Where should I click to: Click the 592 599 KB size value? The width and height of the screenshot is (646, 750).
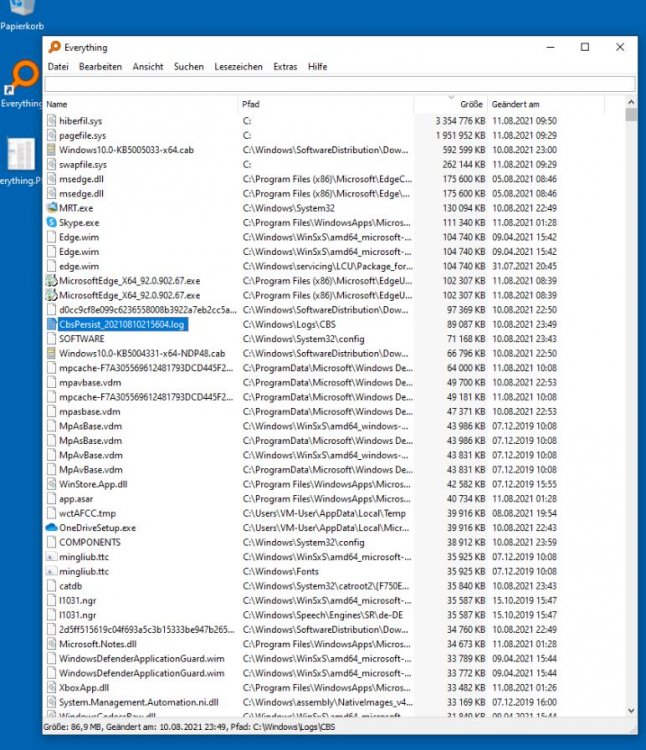coord(464,150)
